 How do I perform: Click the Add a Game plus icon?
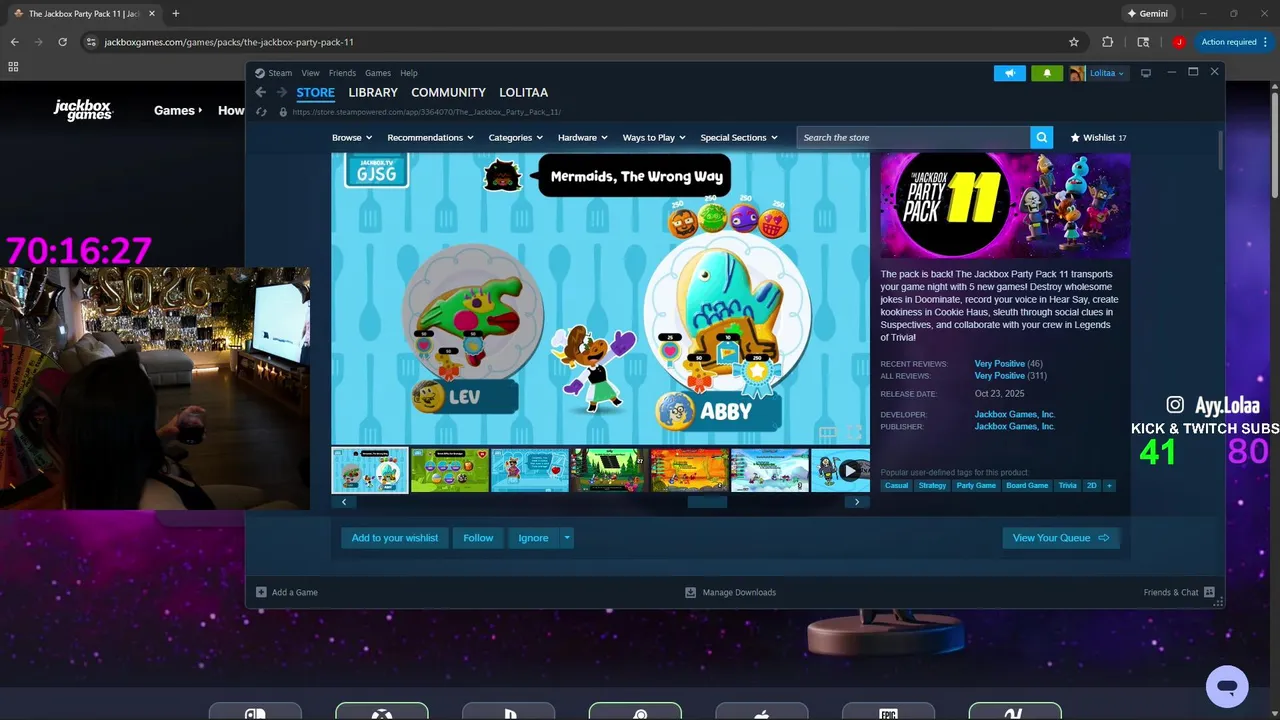pos(261,592)
